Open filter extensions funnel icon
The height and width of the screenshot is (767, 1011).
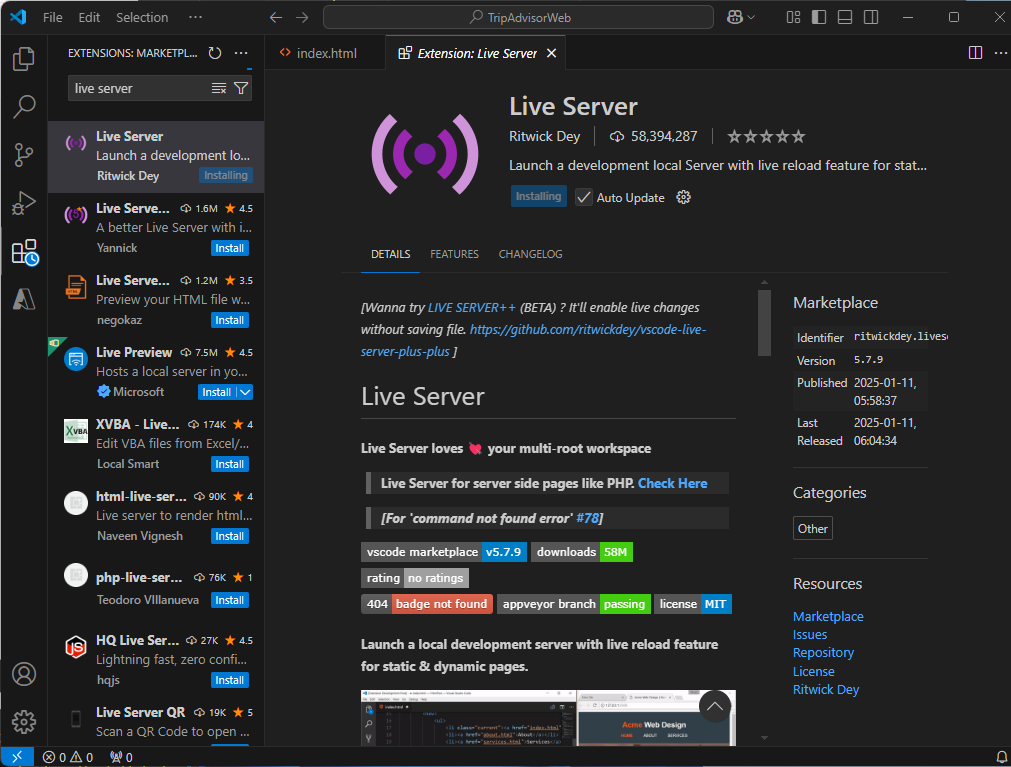[241, 88]
